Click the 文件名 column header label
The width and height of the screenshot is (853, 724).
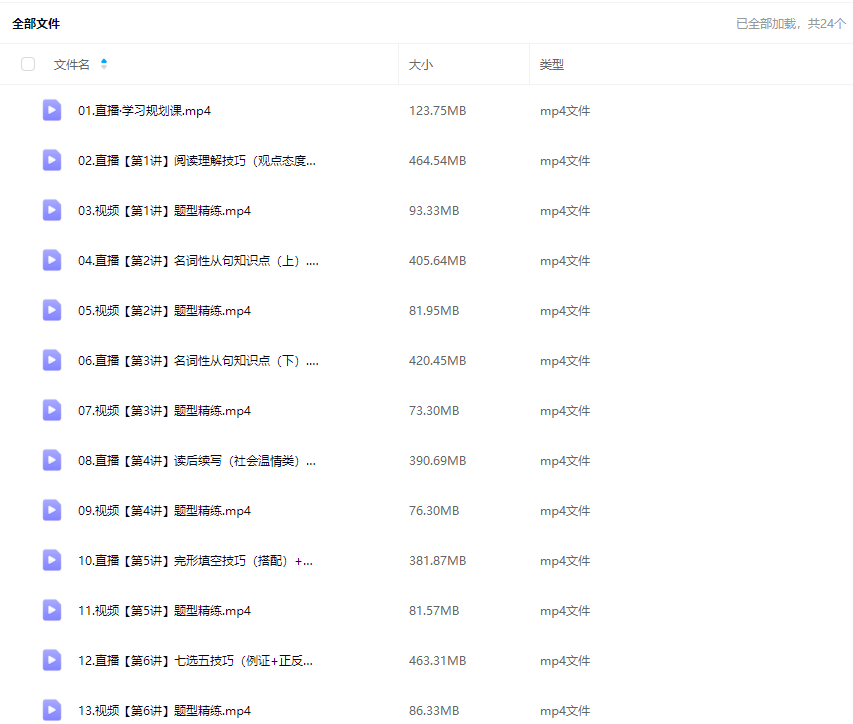click(71, 65)
